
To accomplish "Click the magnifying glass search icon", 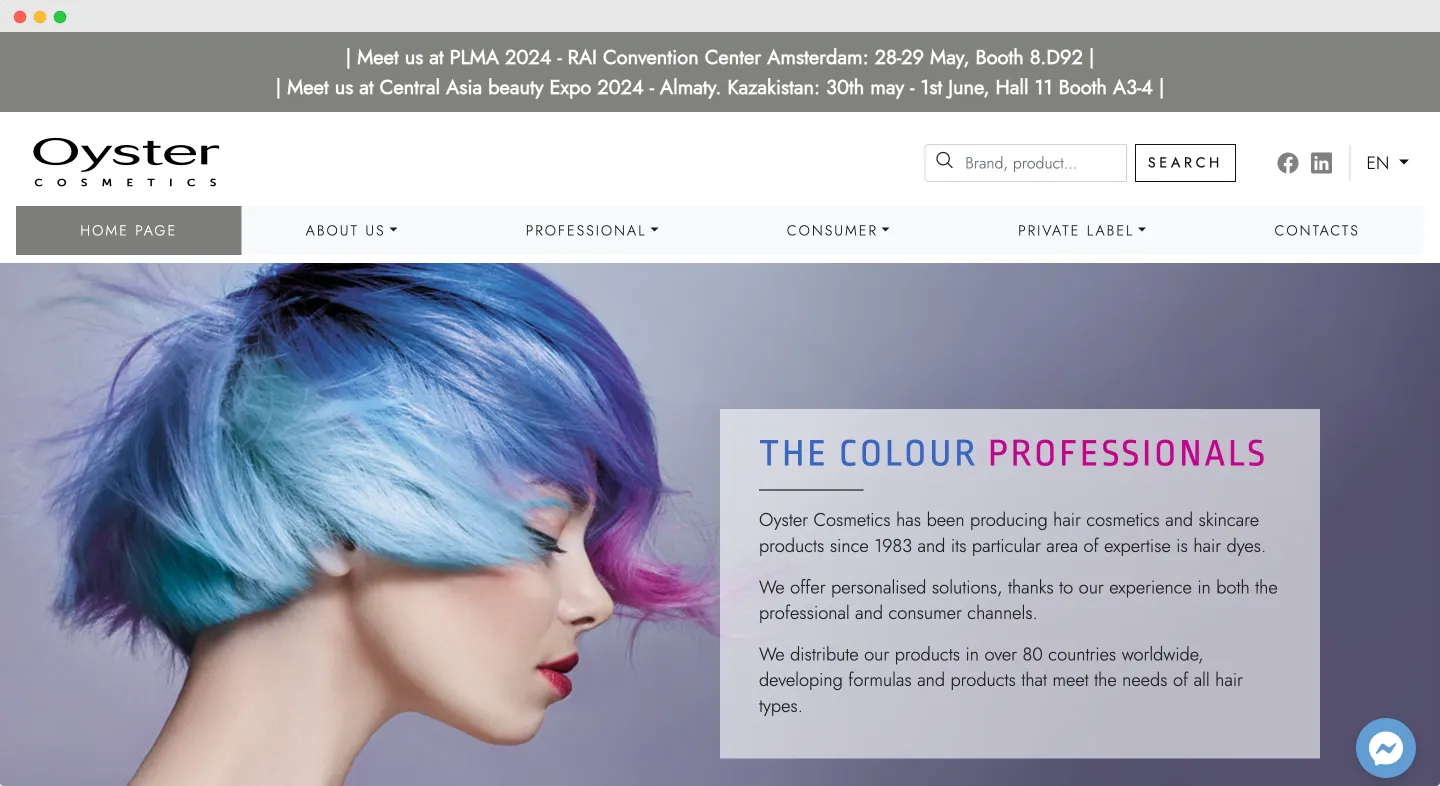I will pyautogui.click(x=944, y=161).
